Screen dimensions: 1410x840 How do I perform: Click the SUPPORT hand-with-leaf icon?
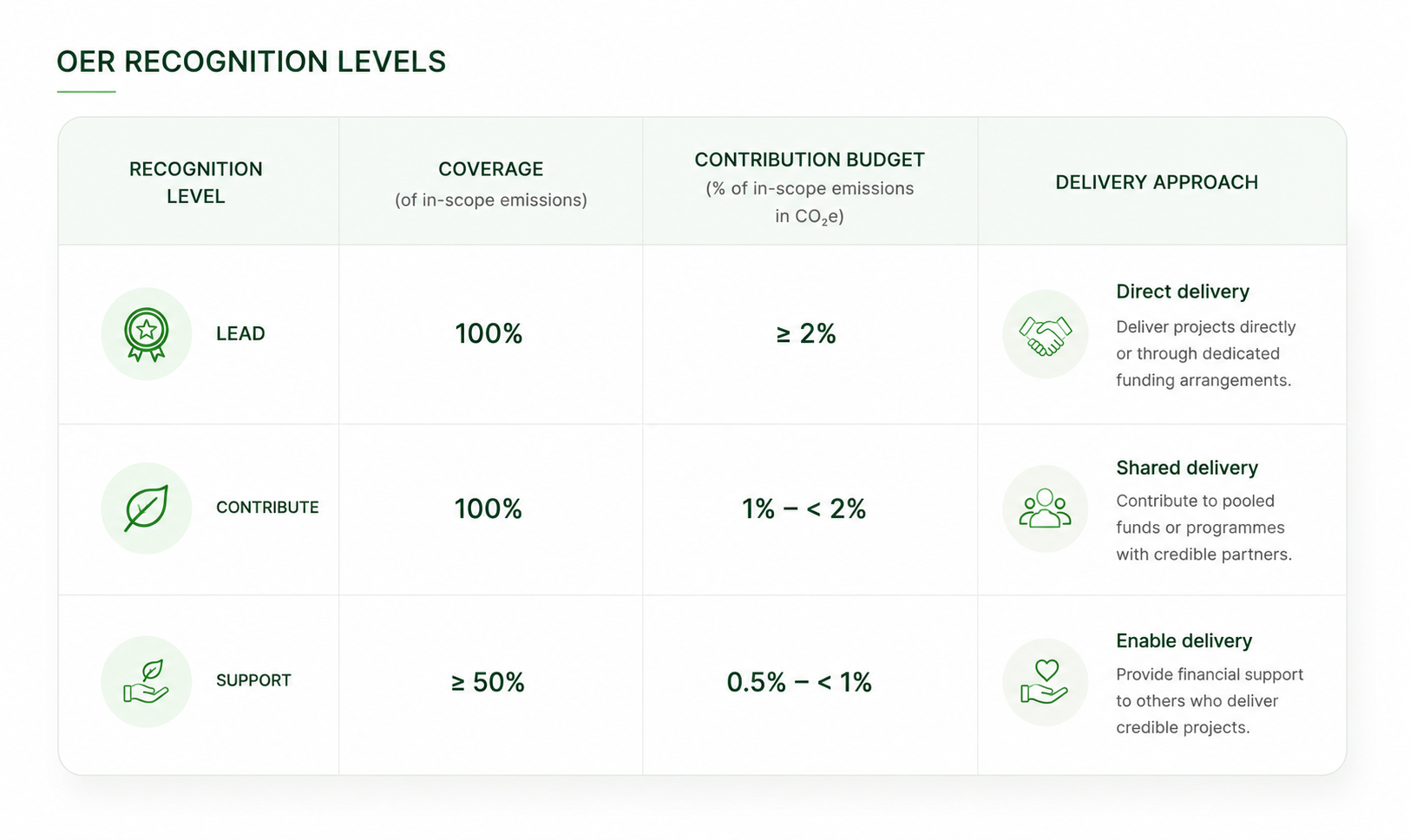147,681
